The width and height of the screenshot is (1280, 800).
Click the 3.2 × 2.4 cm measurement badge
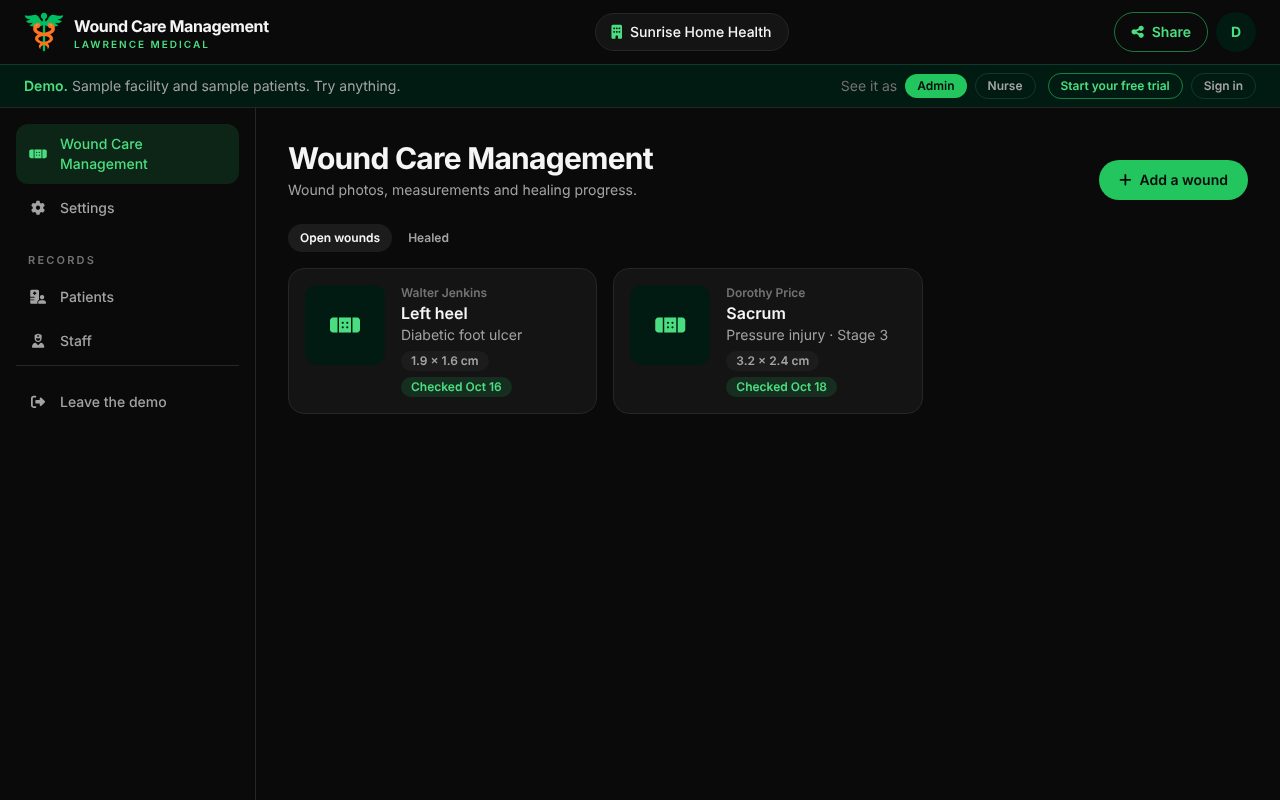click(x=773, y=361)
